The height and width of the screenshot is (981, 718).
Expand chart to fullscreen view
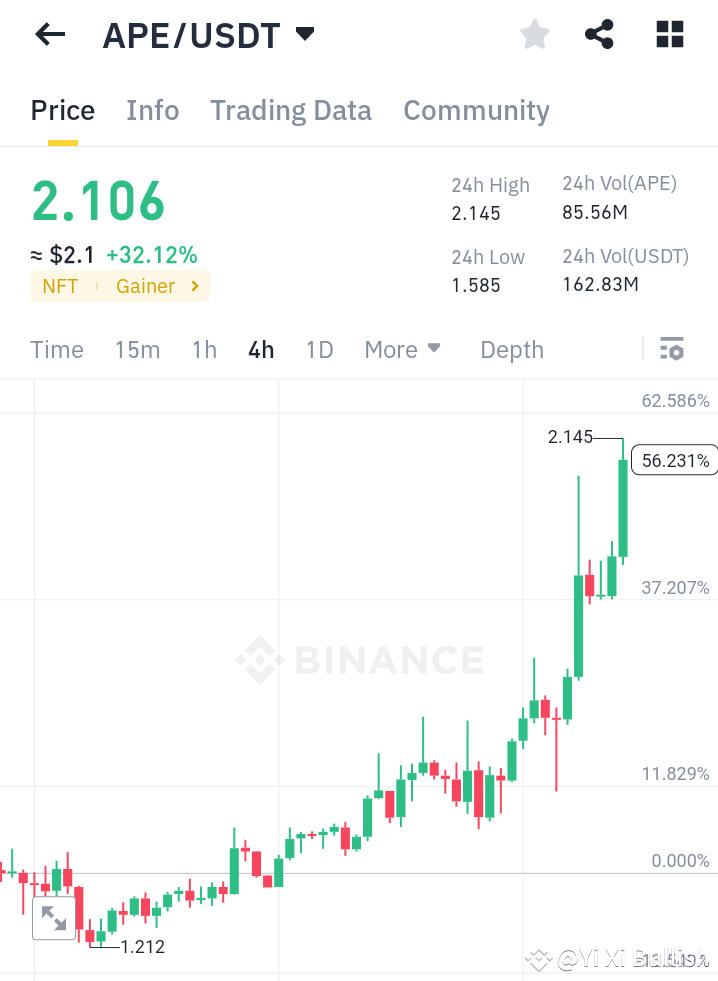coord(55,917)
